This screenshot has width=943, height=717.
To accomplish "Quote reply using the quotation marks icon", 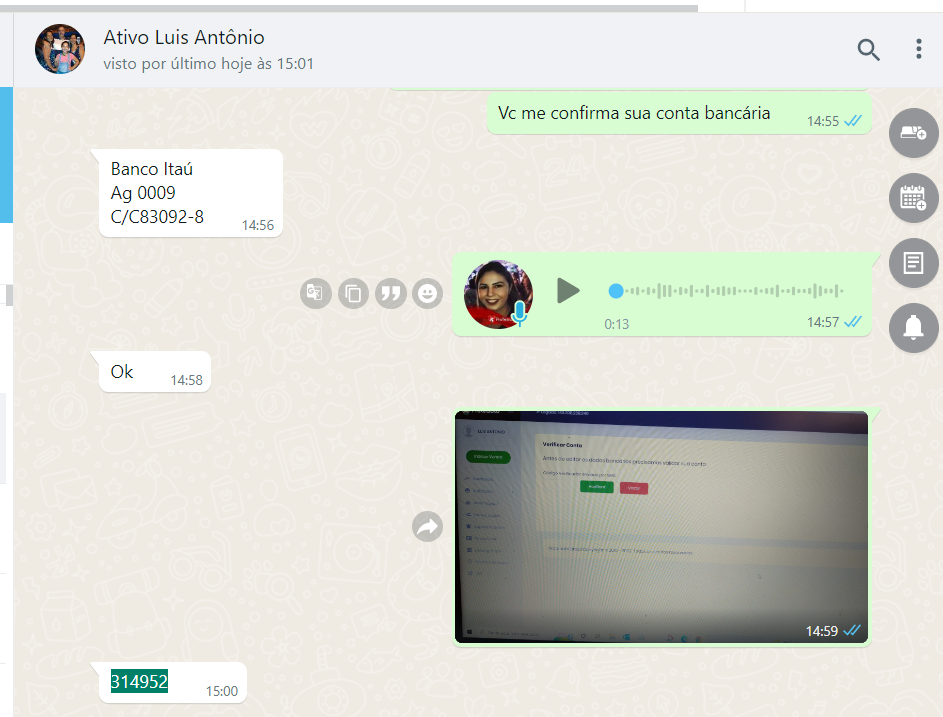I will coord(390,294).
